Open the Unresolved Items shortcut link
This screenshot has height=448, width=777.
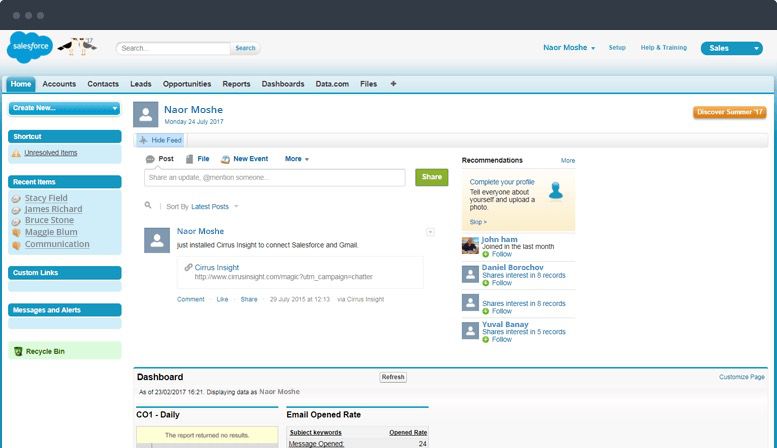(51, 153)
